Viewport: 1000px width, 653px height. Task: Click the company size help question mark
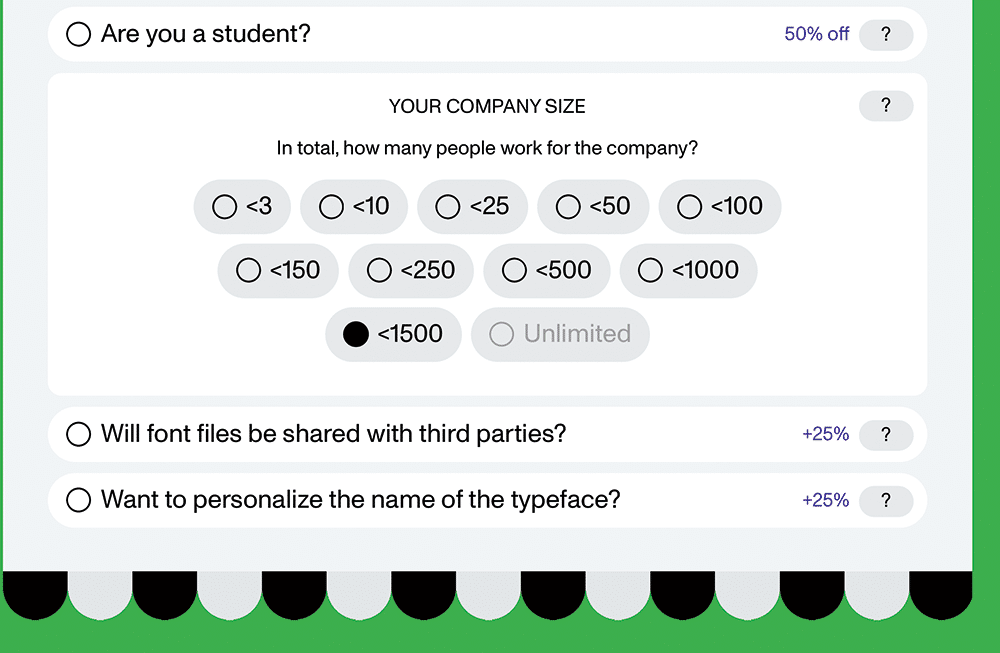(x=885, y=106)
